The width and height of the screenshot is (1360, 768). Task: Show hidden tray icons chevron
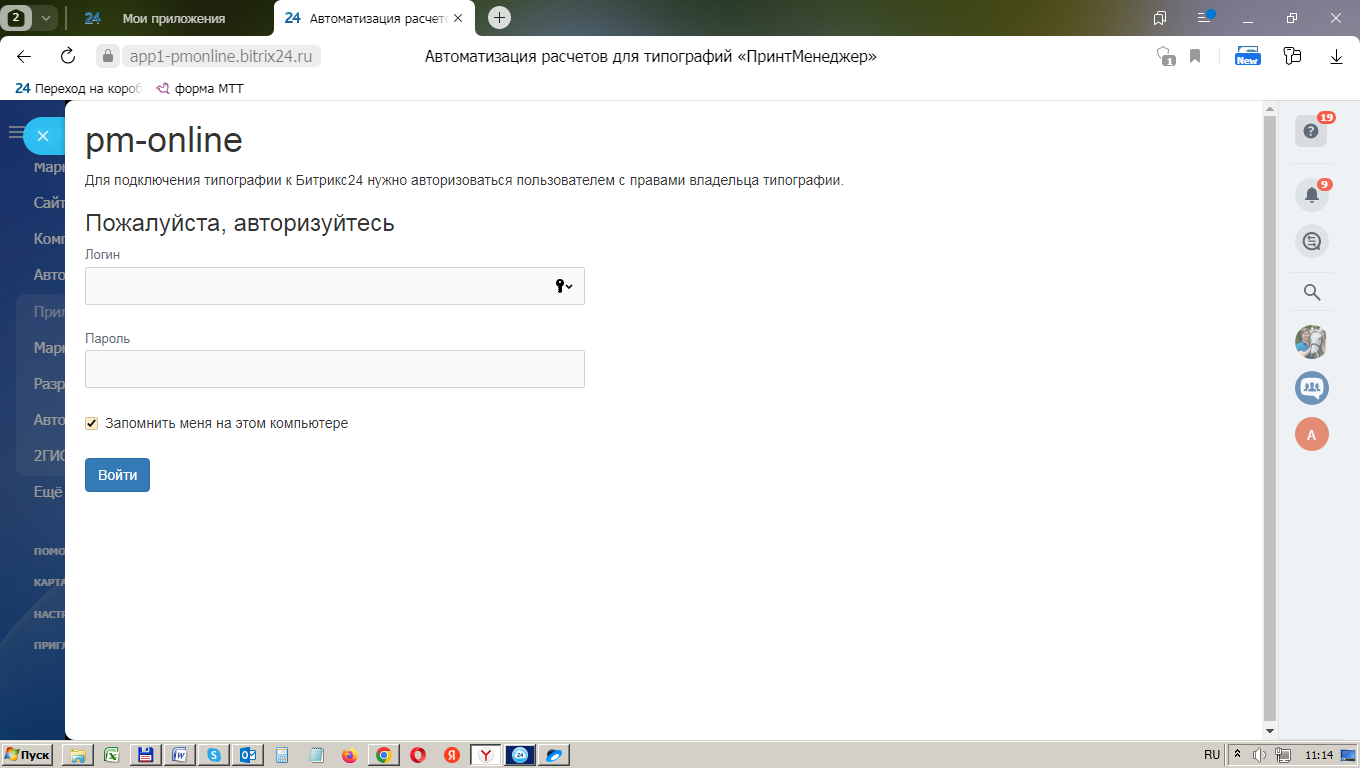1238,755
